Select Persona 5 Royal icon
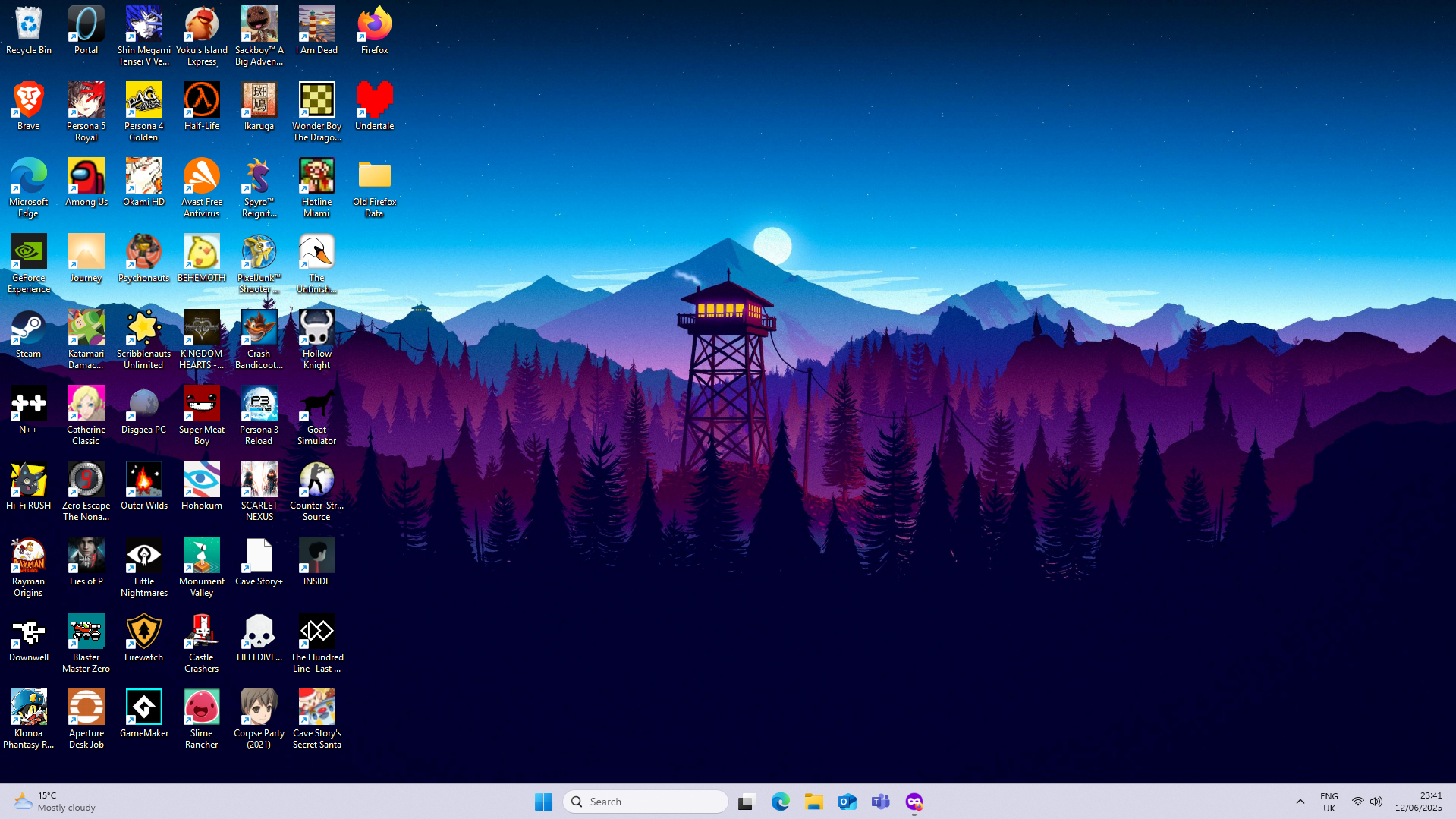Image resolution: width=1456 pixels, height=819 pixels. click(86, 100)
